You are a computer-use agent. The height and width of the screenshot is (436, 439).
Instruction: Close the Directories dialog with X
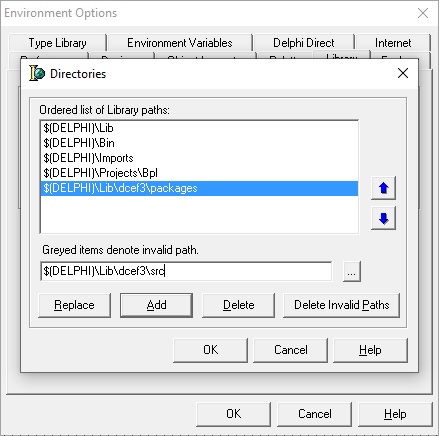point(403,73)
